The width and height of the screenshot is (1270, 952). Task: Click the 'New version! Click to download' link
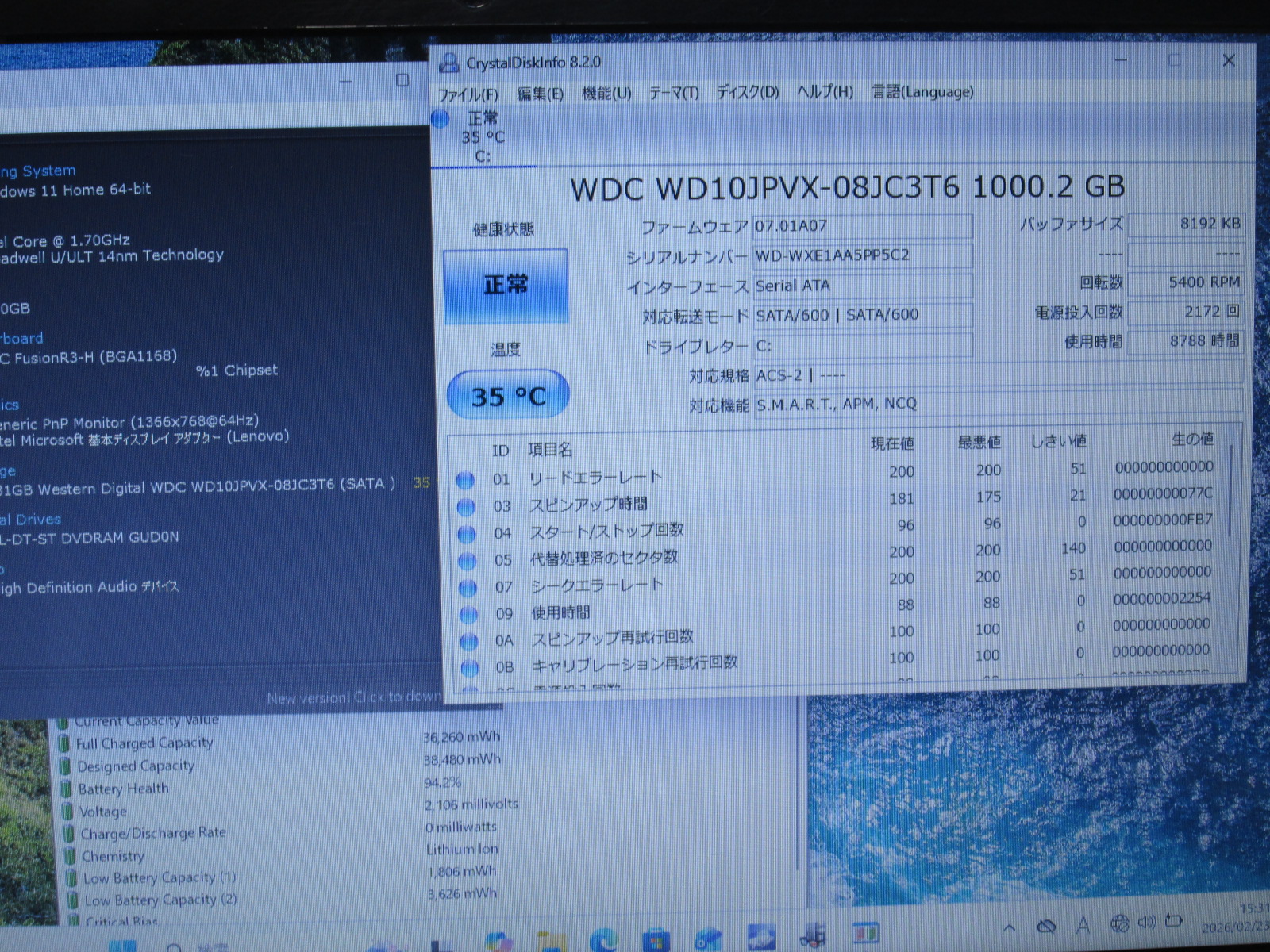click(354, 697)
